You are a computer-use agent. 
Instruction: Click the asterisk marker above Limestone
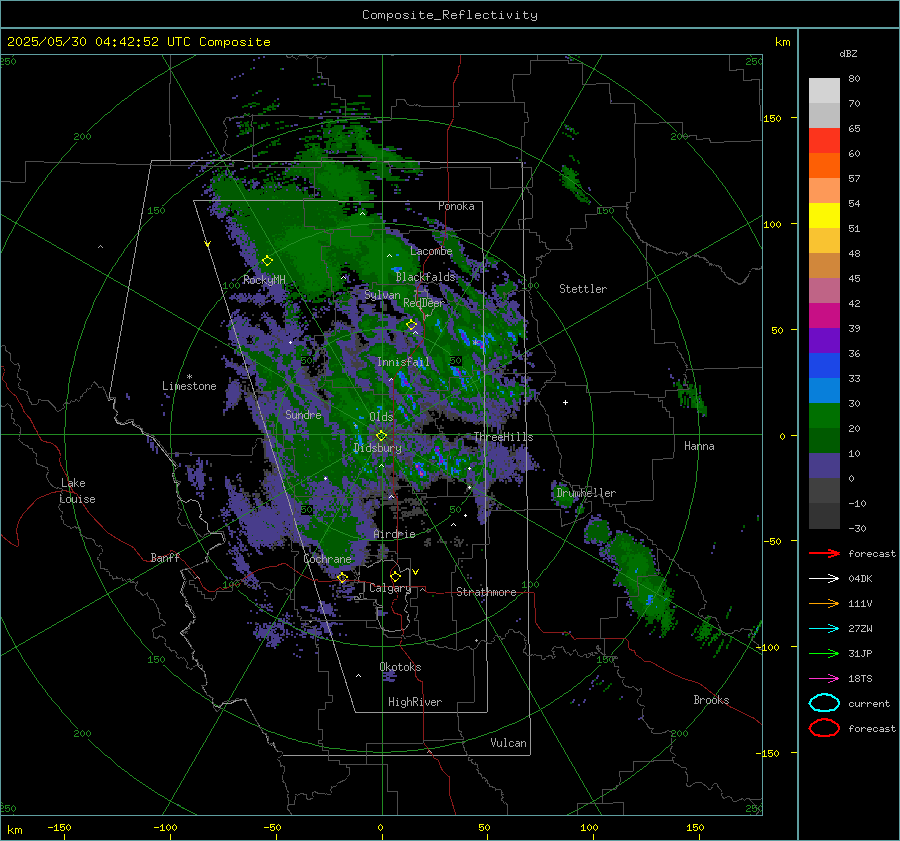[189, 377]
